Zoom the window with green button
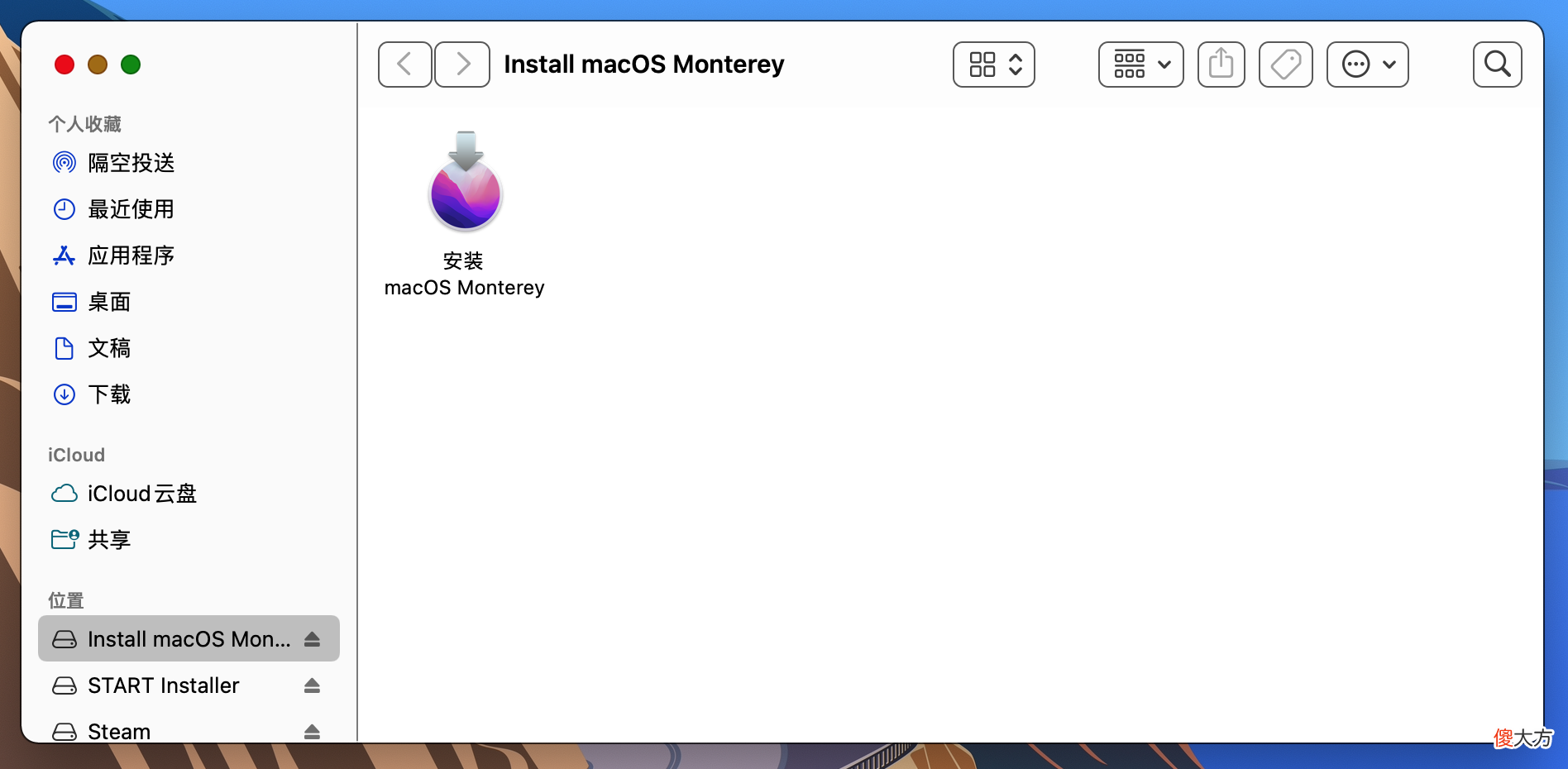Viewport: 1568px width, 769px height. [x=131, y=64]
